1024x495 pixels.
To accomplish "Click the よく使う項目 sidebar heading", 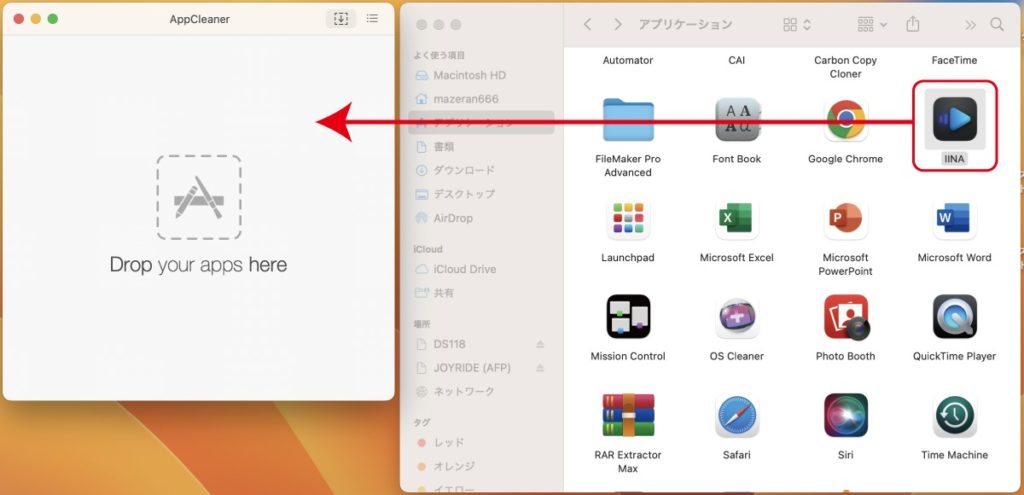I will click(x=439, y=56).
